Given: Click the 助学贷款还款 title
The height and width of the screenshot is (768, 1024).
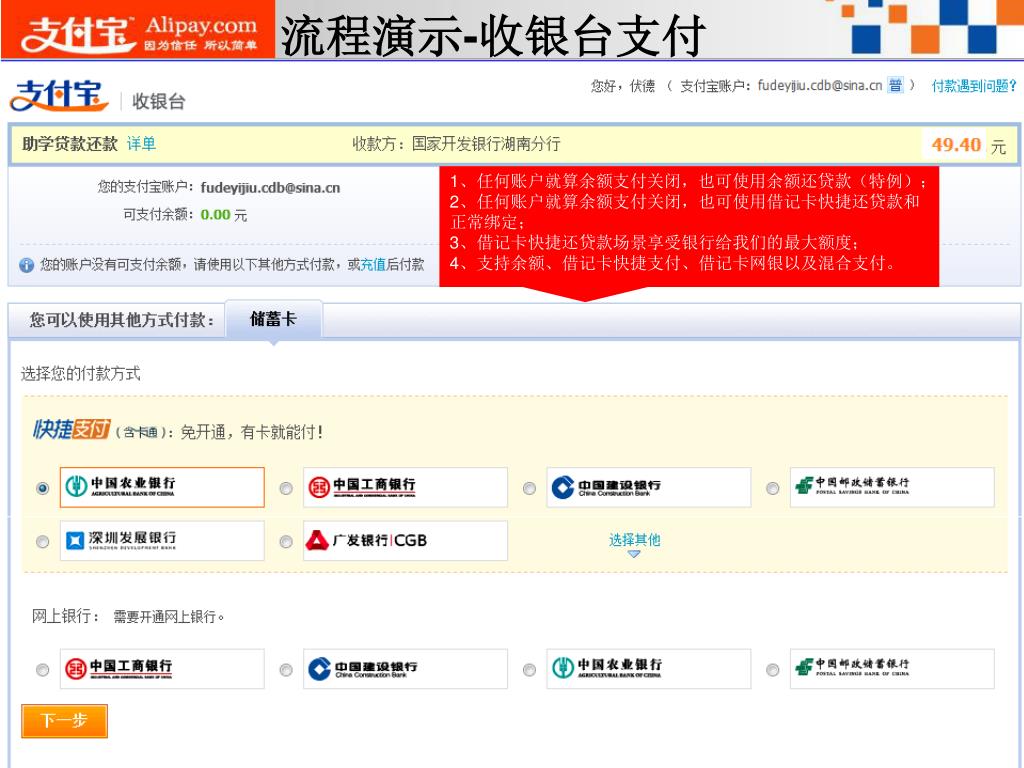Looking at the screenshot, I should 70,144.
